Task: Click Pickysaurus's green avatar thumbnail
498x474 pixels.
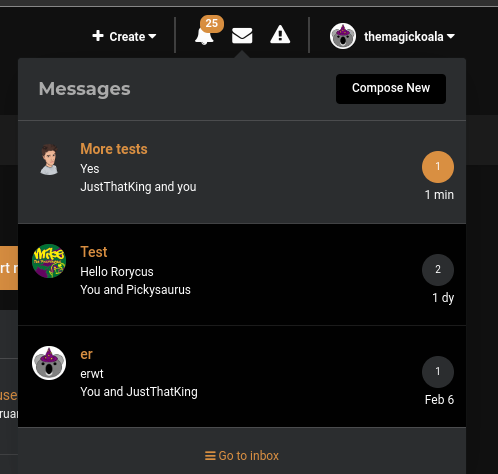Action: [49, 261]
